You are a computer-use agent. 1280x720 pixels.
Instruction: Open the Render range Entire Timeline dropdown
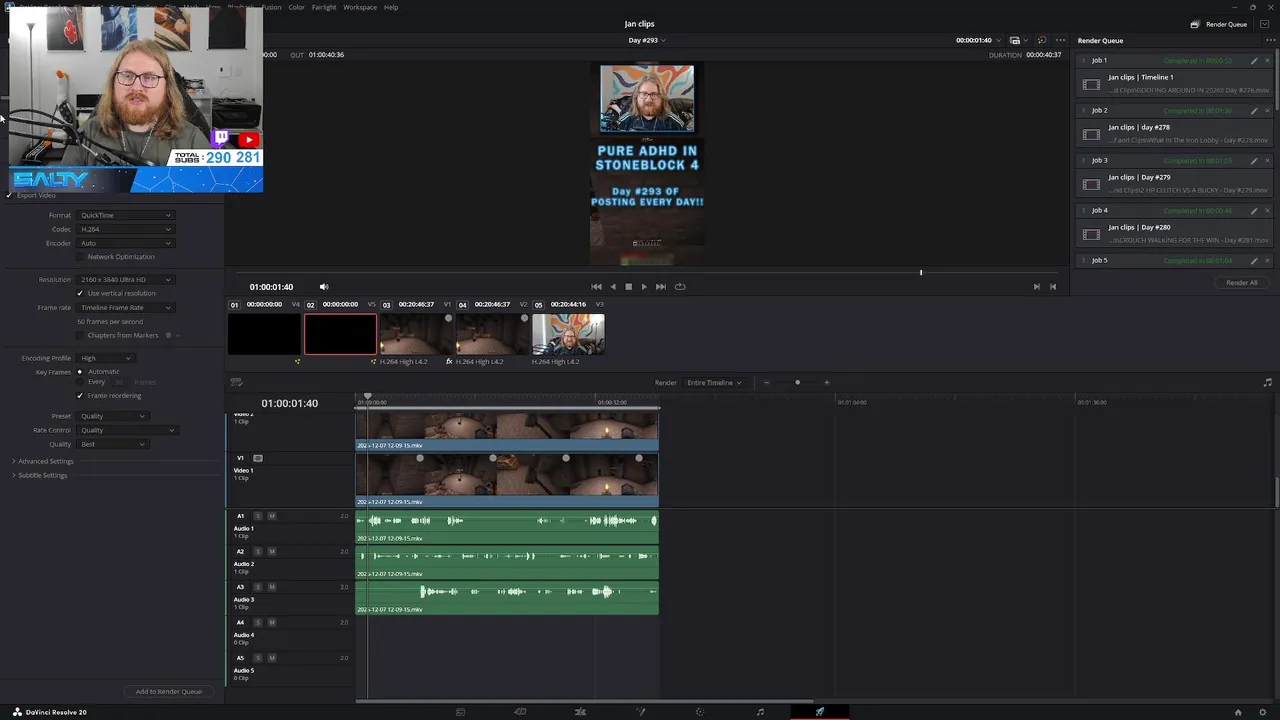coord(714,382)
